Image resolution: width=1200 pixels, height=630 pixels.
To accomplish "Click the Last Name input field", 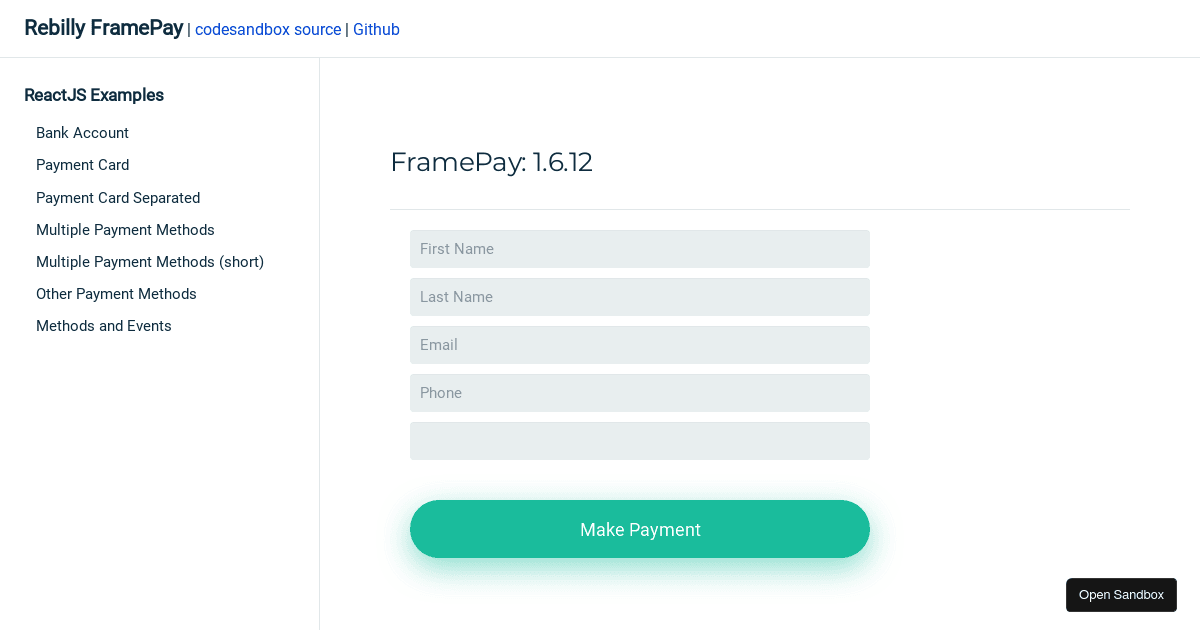I will click(640, 297).
